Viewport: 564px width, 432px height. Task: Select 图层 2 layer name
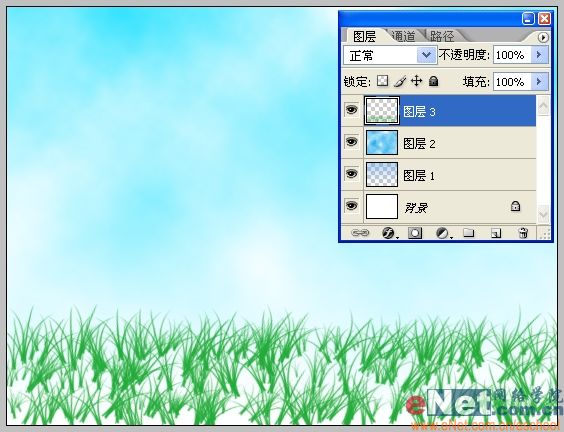[x=419, y=144]
